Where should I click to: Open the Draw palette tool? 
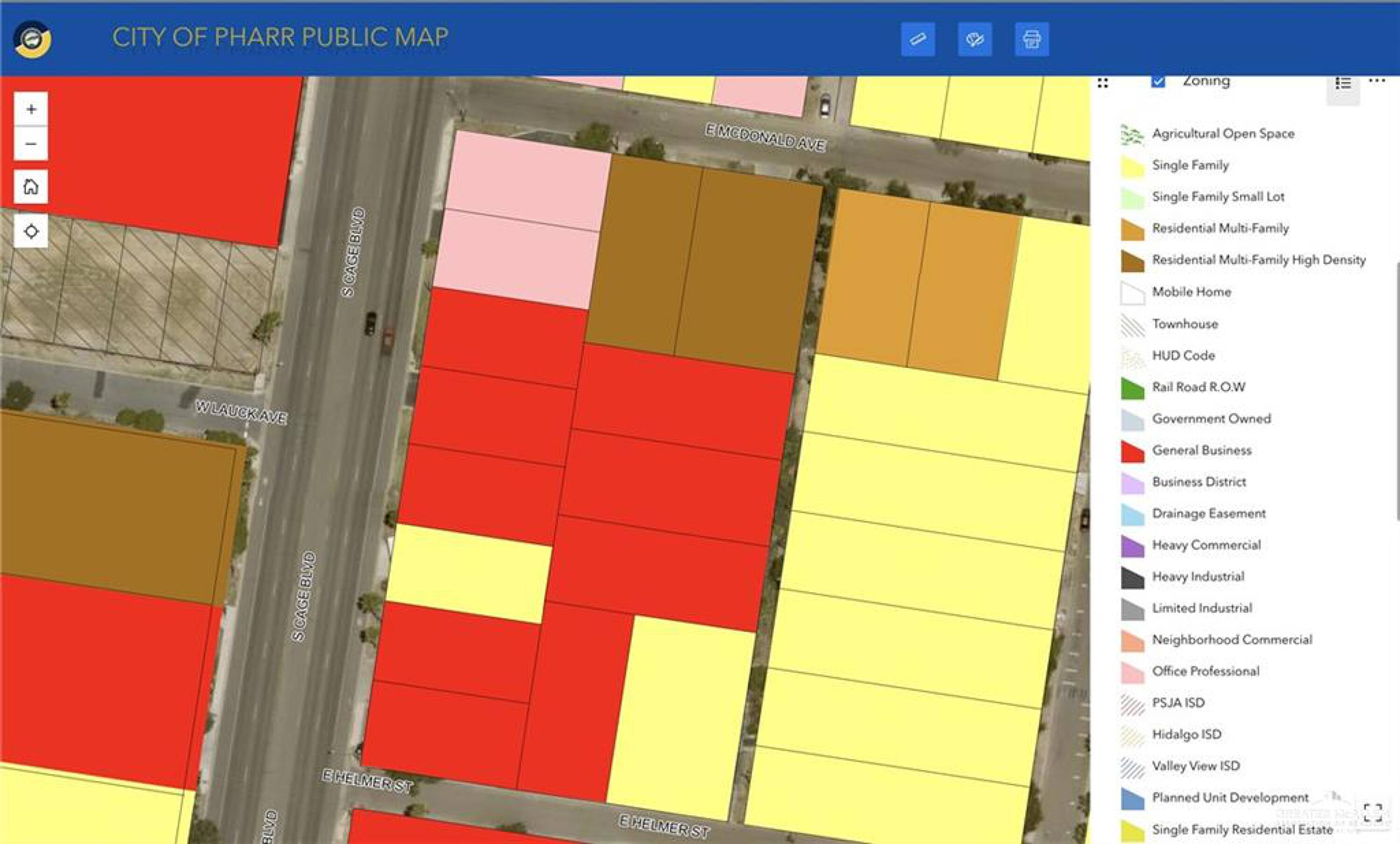click(974, 39)
